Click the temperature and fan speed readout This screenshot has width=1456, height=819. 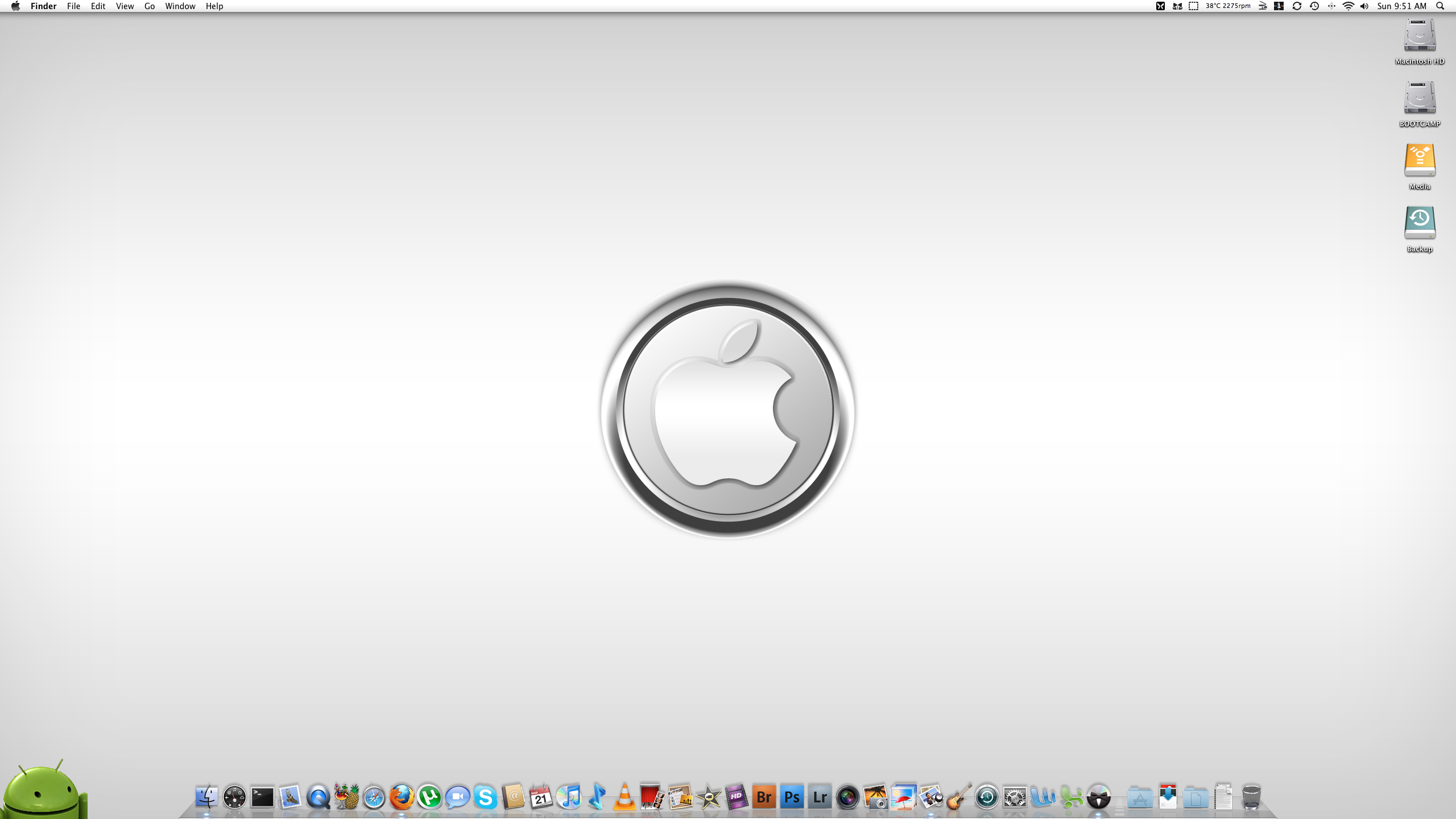point(1228,6)
